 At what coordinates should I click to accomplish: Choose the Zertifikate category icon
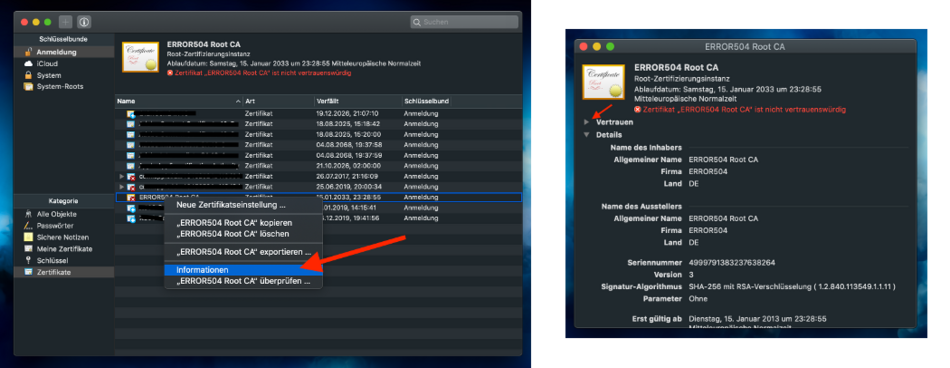tap(28, 272)
